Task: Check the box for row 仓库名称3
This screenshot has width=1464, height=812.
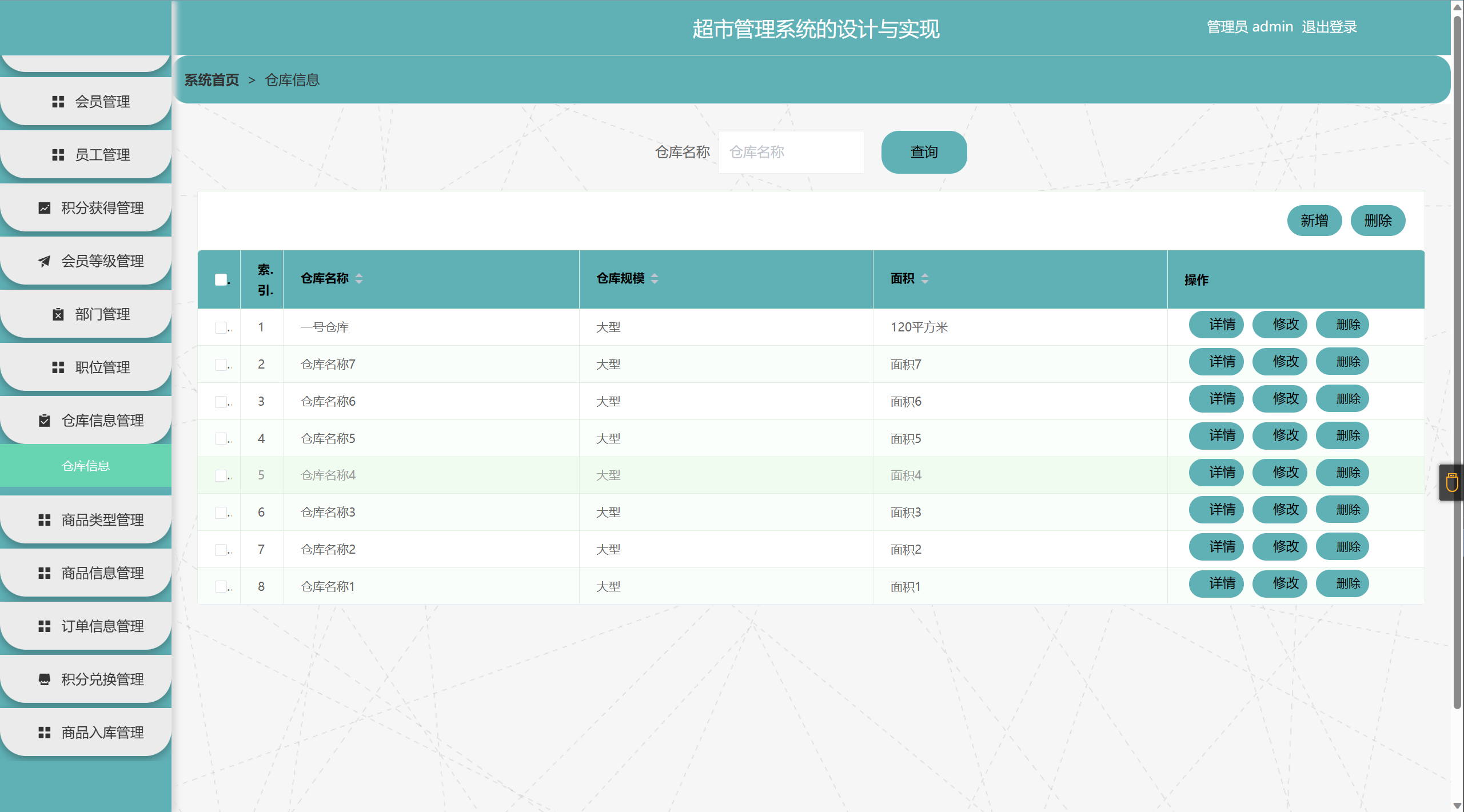Action: (221, 513)
